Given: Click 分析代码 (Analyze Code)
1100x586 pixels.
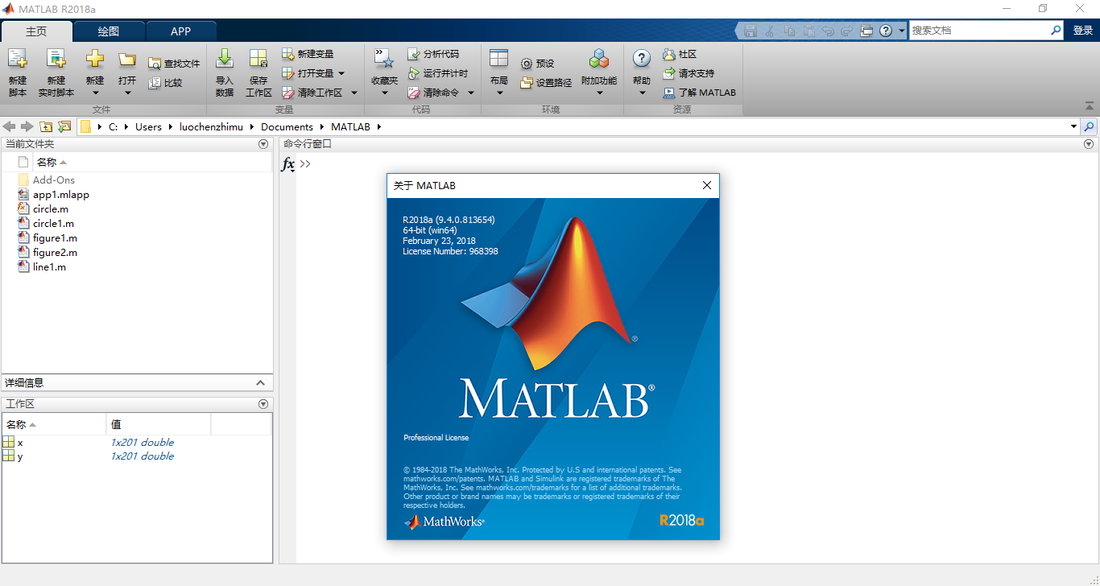Looking at the screenshot, I should [434, 54].
